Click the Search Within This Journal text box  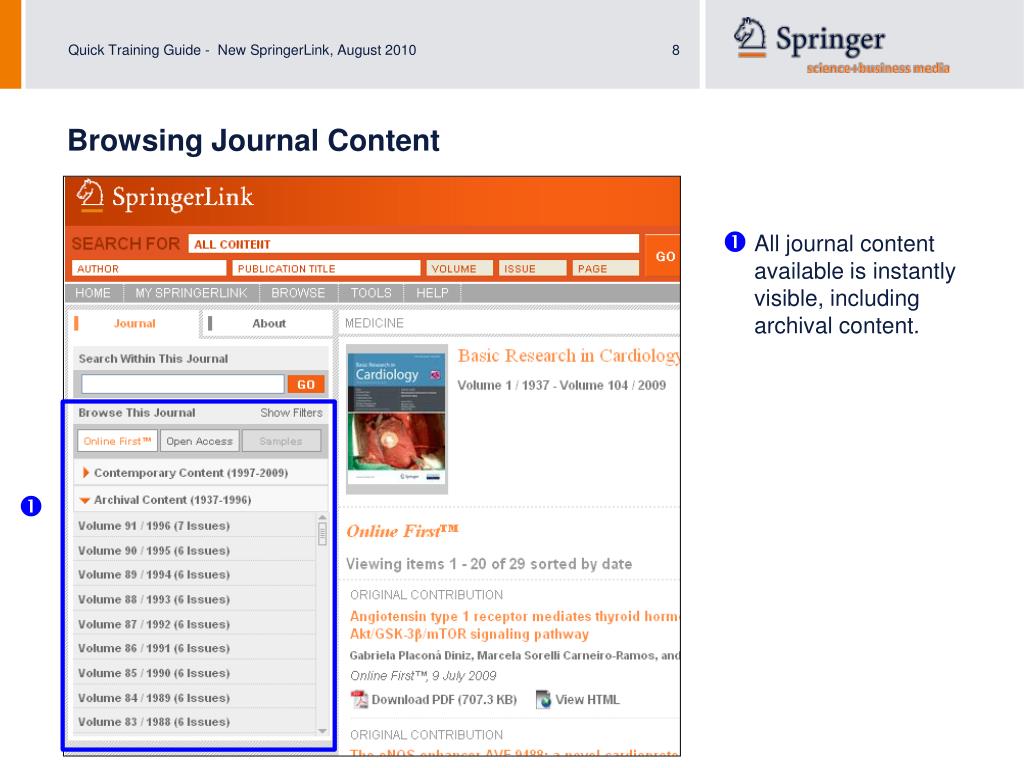[183, 384]
